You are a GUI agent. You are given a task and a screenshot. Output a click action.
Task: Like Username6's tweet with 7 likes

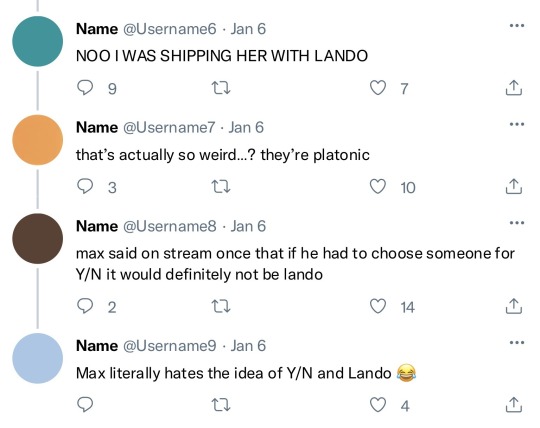click(x=378, y=88)
